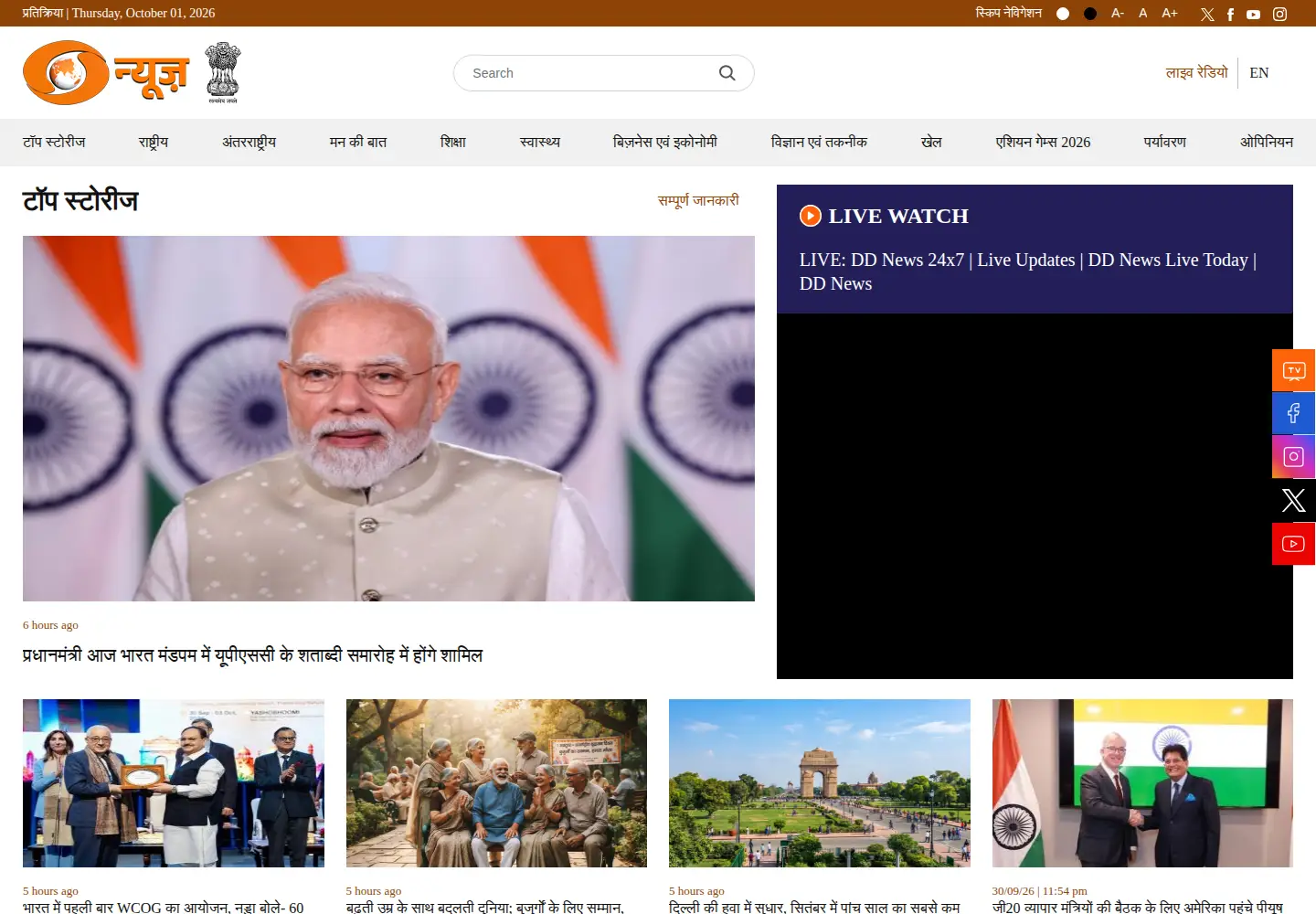The height and width of the screenshot is (914, 1316).
Task: Click the स्किप नेविगेशन link
Action: point(1009,14)
